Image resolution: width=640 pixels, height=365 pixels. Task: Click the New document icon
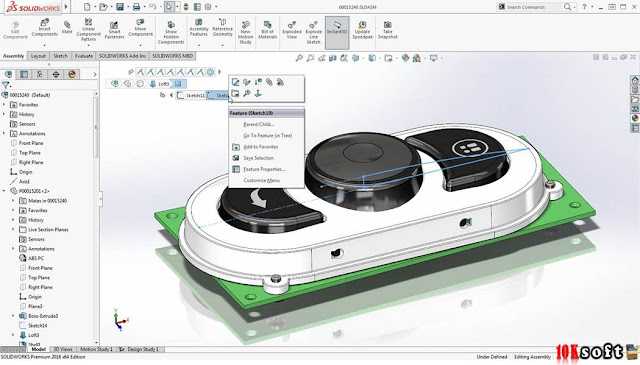coord(87,7)
